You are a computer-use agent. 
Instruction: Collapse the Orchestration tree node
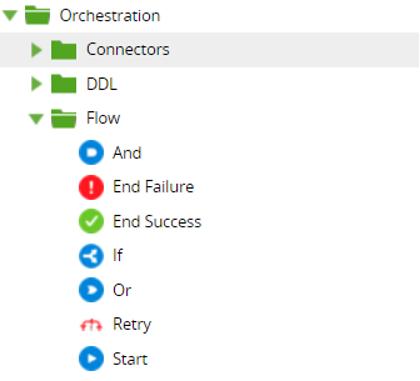pyautogui.click(x=10, y=15)
